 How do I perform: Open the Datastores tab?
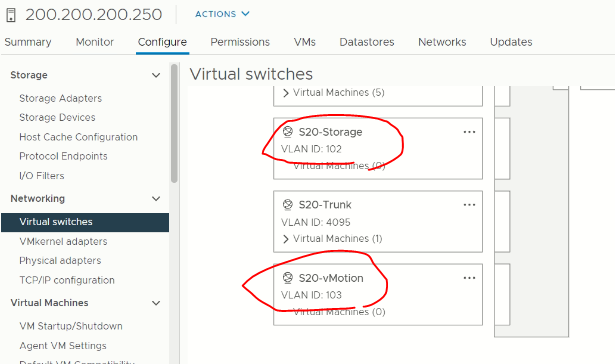pyautogui.click(x=367, y=42)
